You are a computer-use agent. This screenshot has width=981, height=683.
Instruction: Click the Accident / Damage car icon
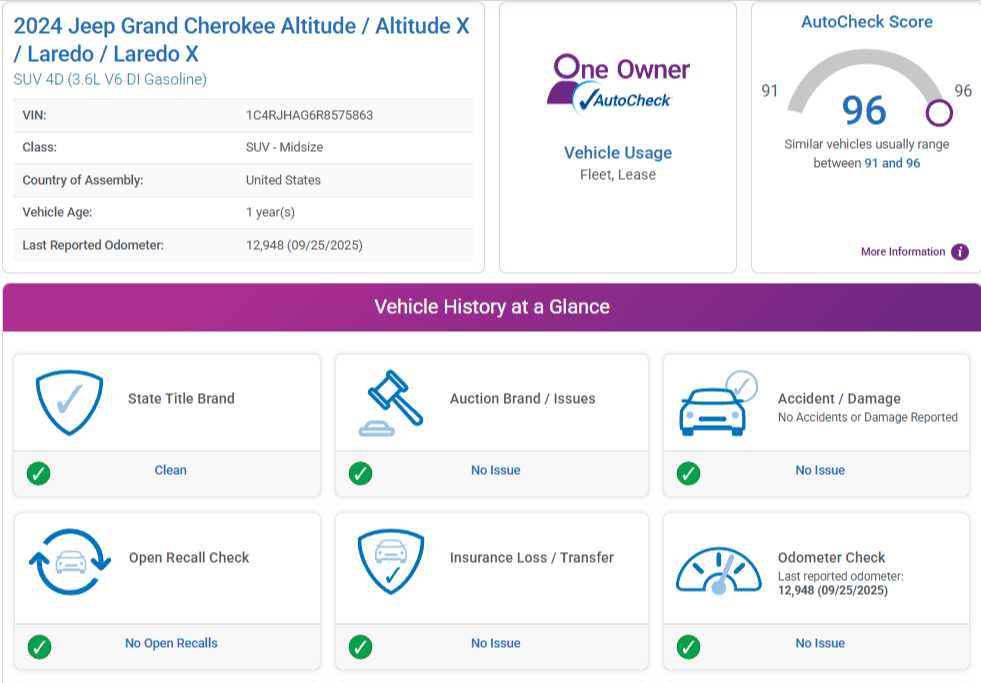pyautogui.click(x=717, y=403)
